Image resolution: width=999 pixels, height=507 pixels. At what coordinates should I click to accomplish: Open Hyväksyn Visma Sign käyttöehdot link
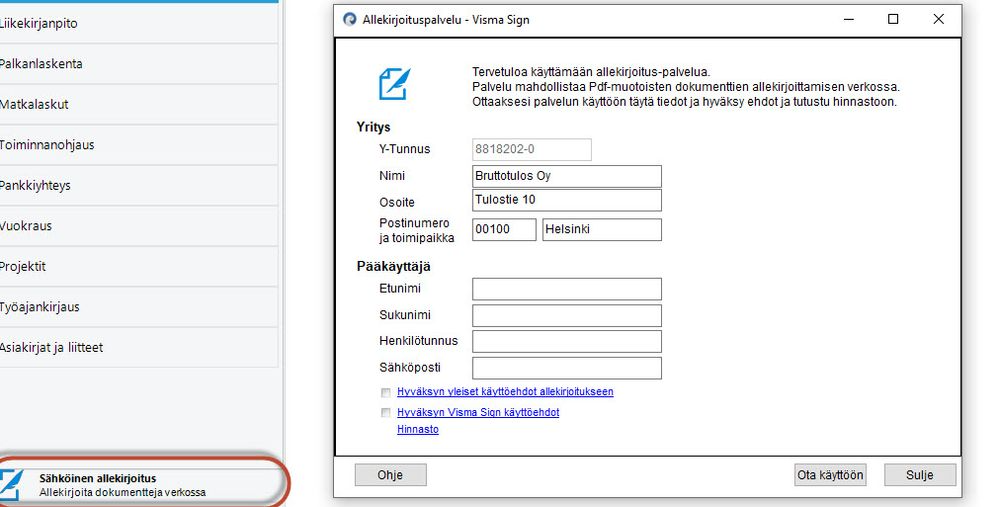(x=478, y=413)
